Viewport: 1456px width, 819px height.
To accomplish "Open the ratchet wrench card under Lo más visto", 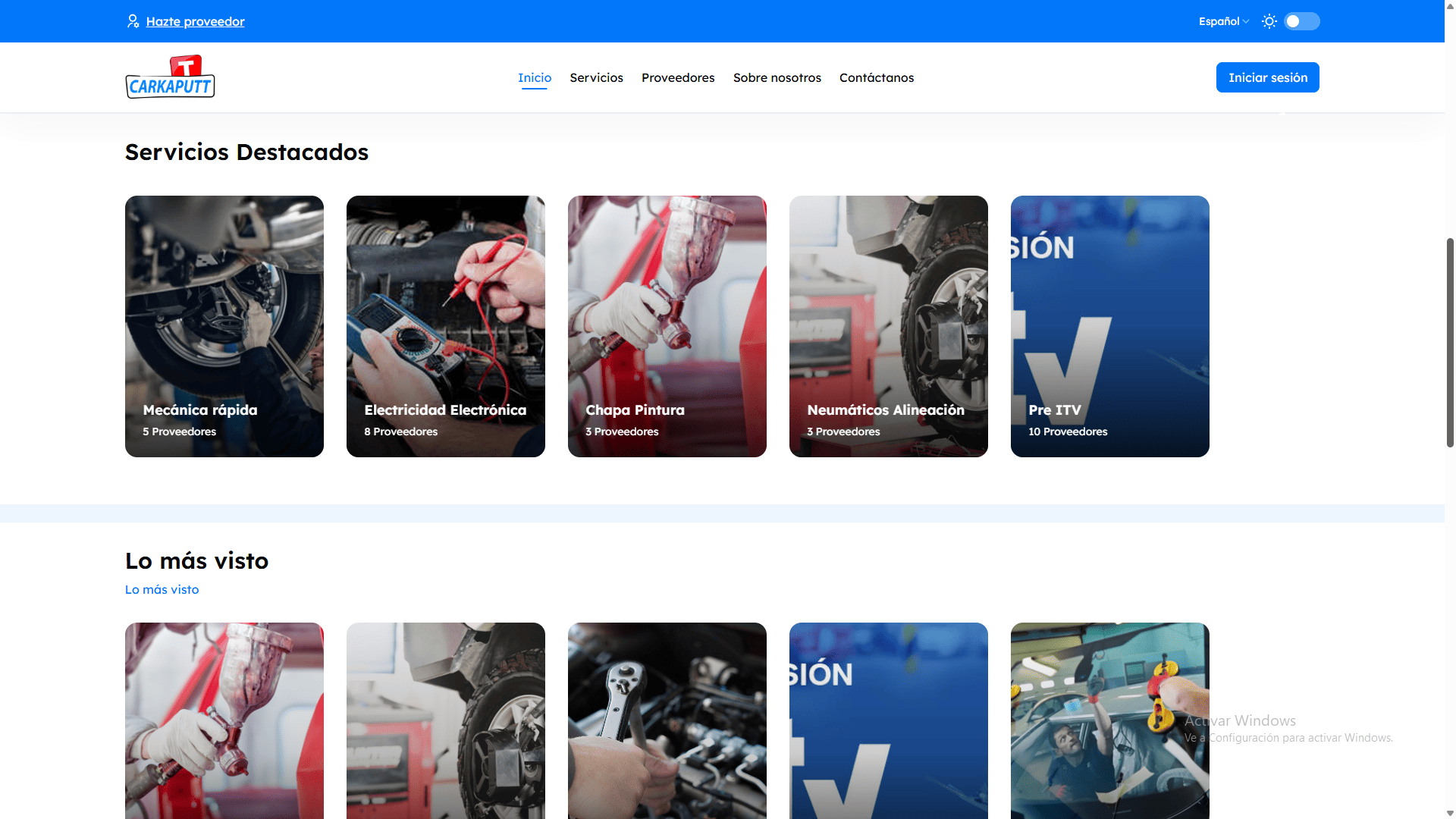I will (x=667, y=720).
